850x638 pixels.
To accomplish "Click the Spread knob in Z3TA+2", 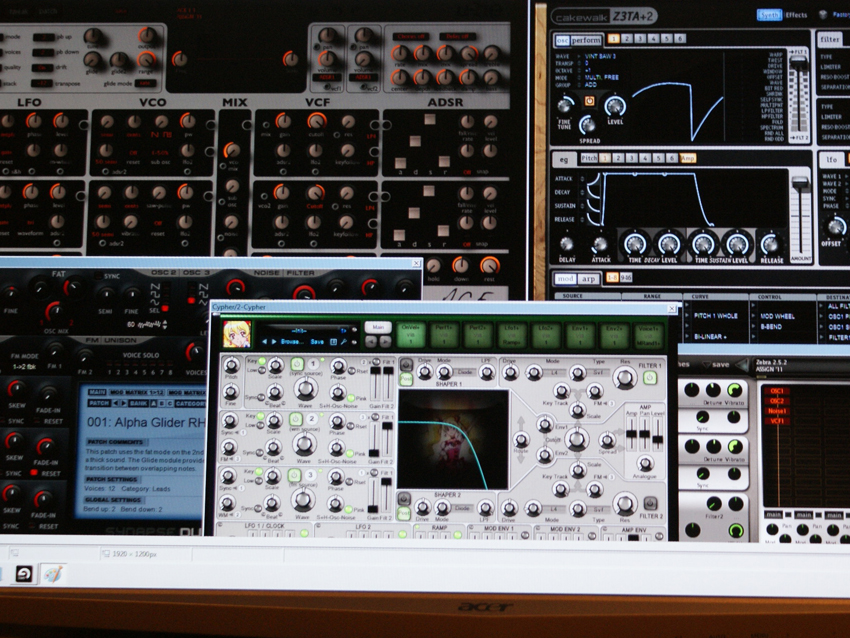I will (x=588, y=125).
